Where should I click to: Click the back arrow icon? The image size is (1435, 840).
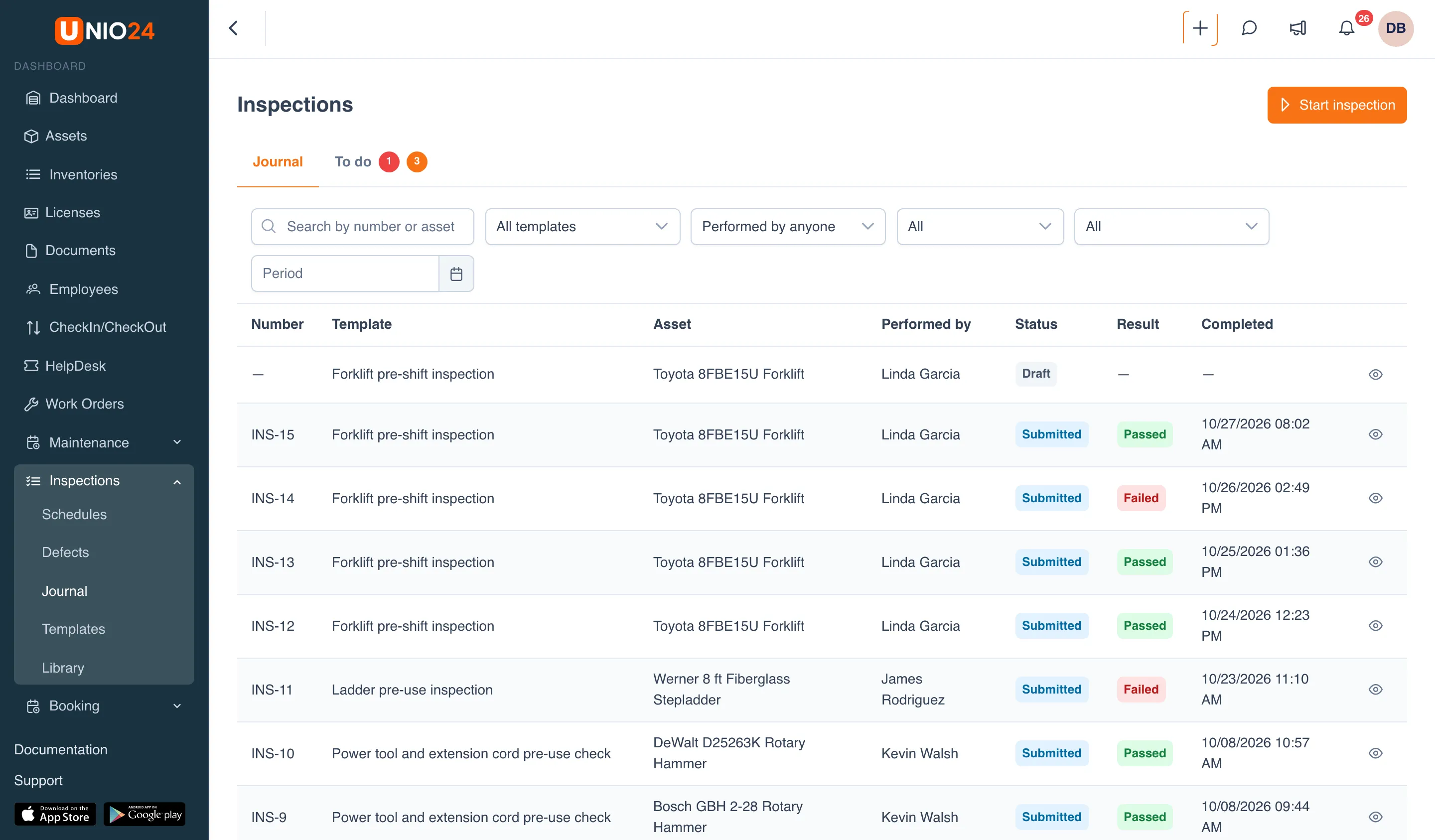(x=234, y=28)
